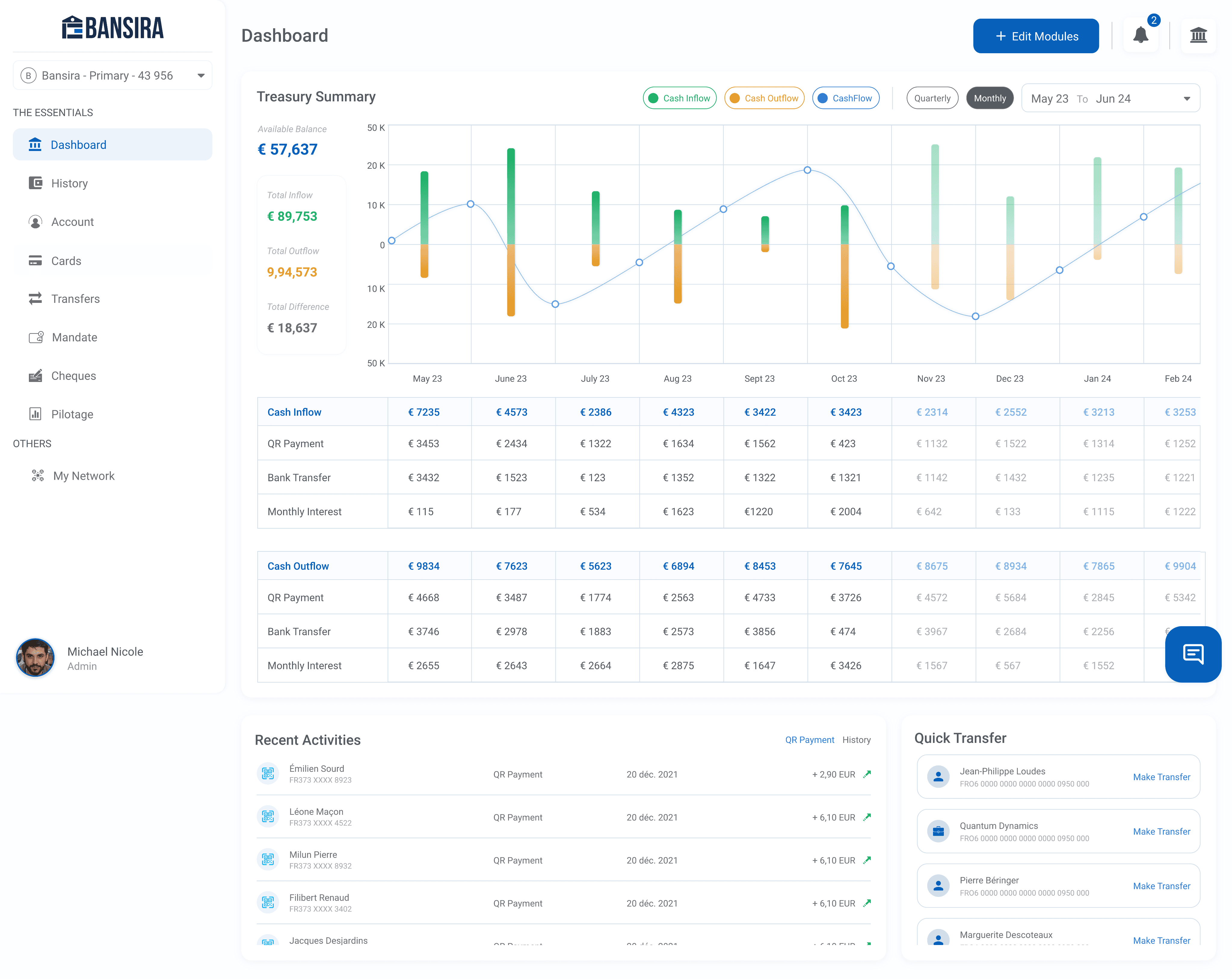1232x979 pixels.
Task: Click the Pilotage chart icon
Action: (x=35, y=414)
